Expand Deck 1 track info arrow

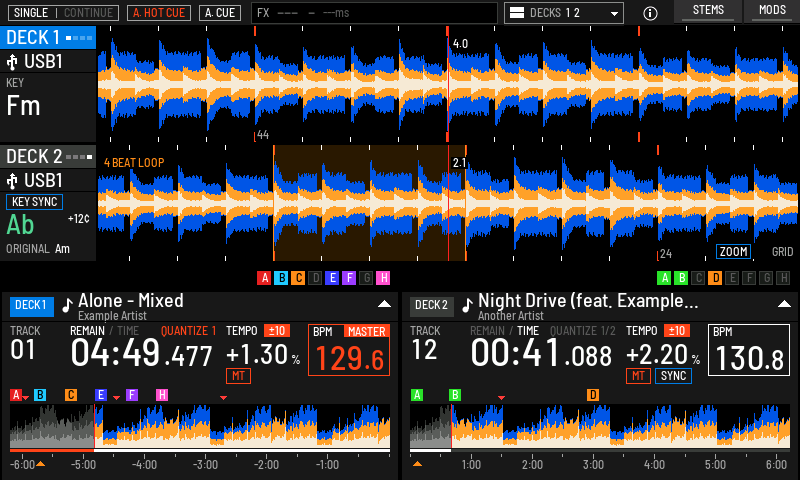point(384,304)
